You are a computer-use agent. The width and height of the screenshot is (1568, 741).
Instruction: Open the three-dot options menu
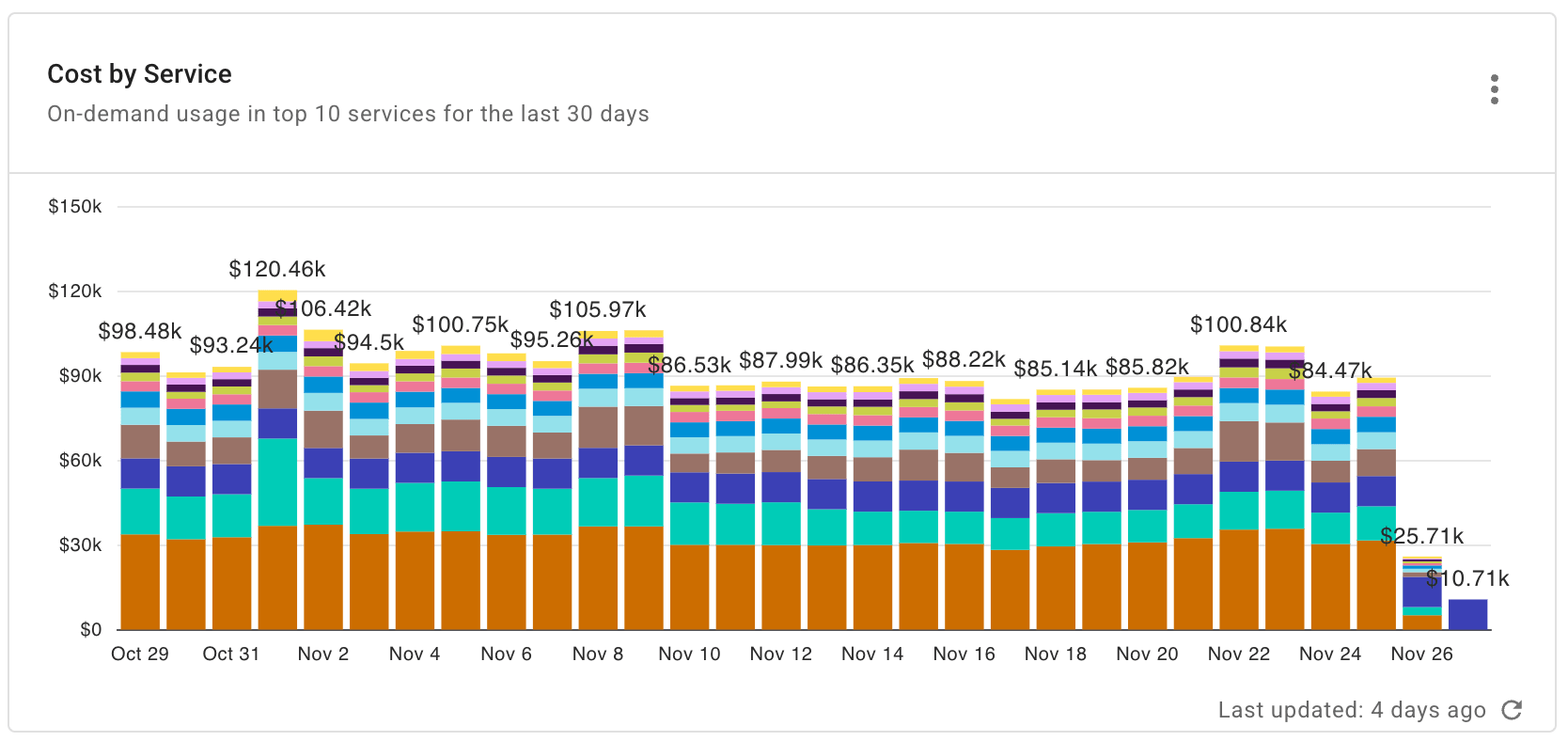pyautogui.click(x=1494, y=90)
